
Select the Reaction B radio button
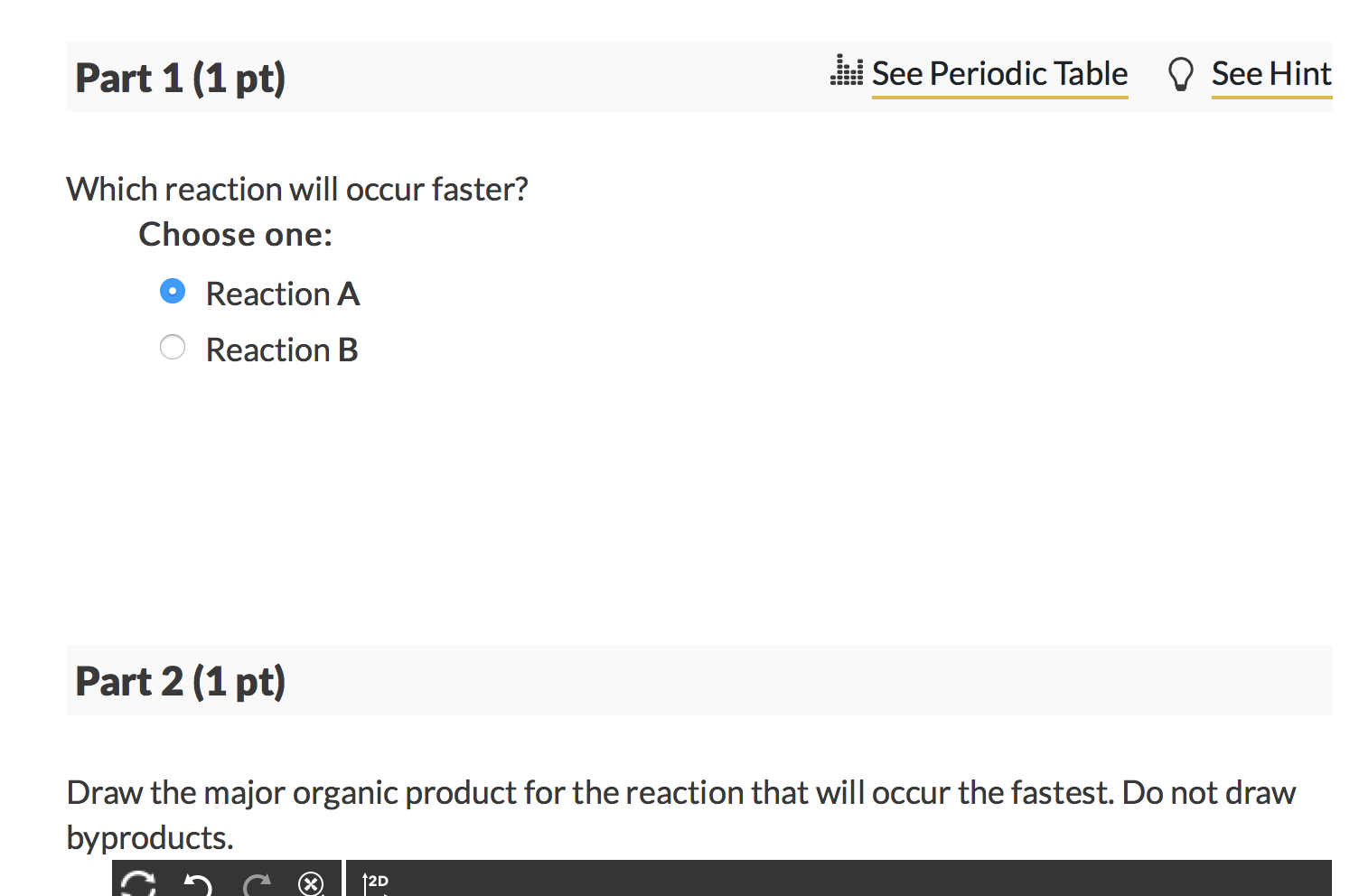pos(172,347)
